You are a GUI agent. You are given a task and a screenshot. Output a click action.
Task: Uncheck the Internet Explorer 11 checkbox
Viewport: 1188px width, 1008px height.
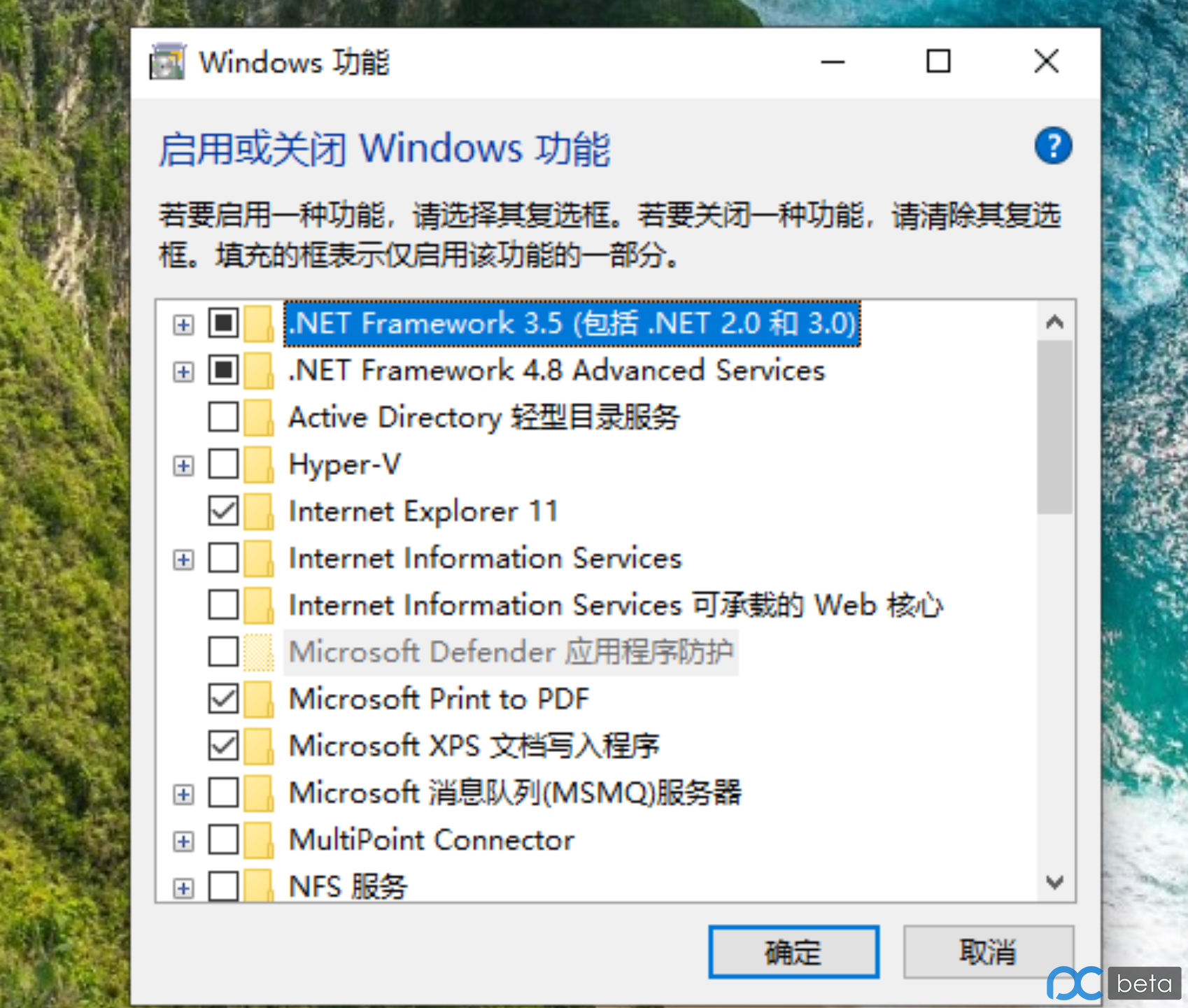click(223, 511)
